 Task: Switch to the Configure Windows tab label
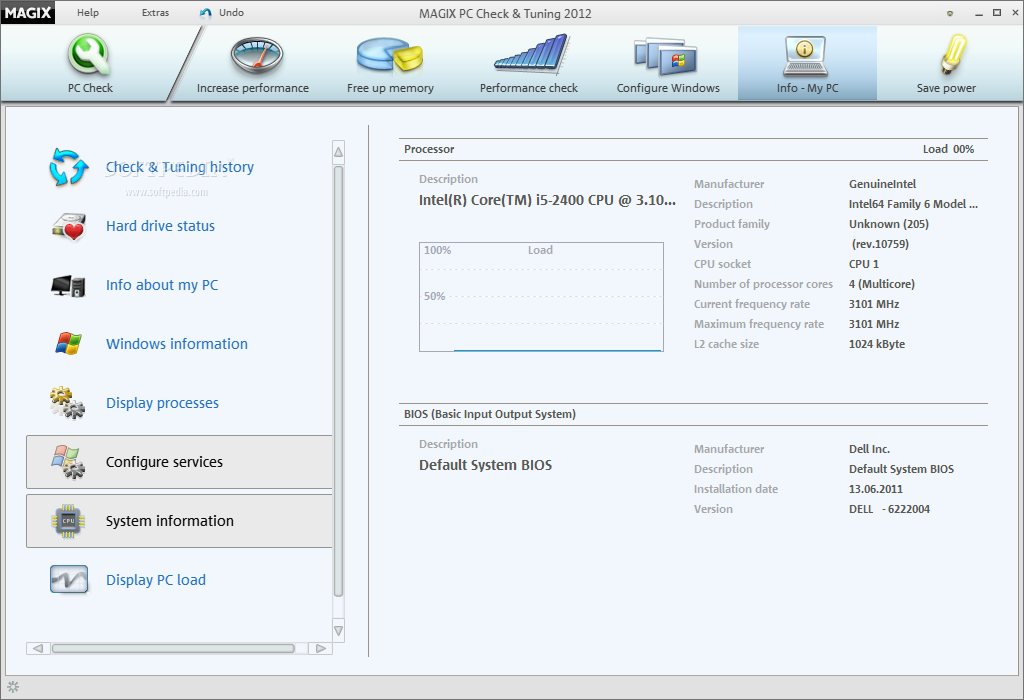pyautogui.click(x=668, y=88)
